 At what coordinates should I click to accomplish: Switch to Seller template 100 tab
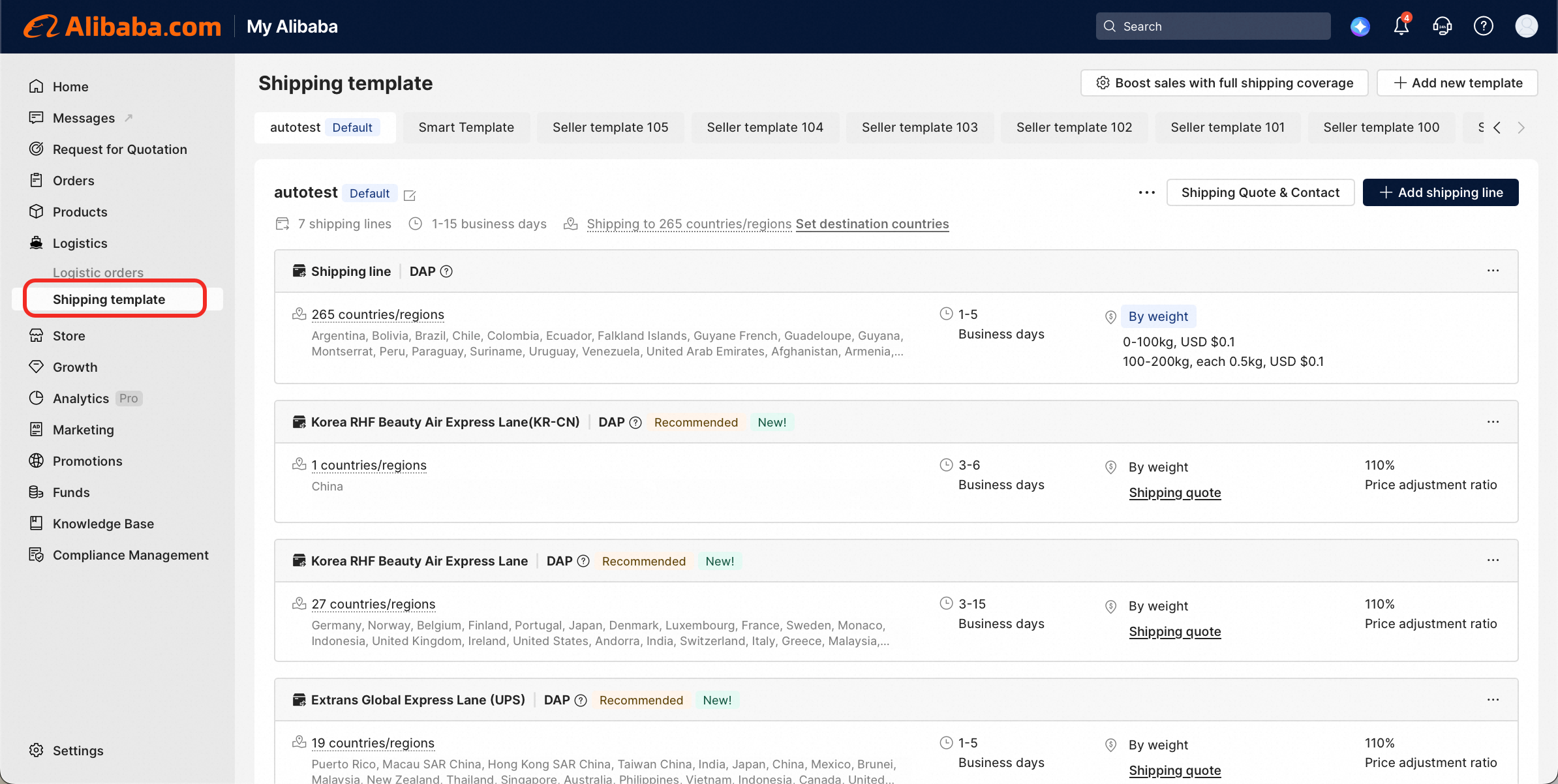(1382, 127)
